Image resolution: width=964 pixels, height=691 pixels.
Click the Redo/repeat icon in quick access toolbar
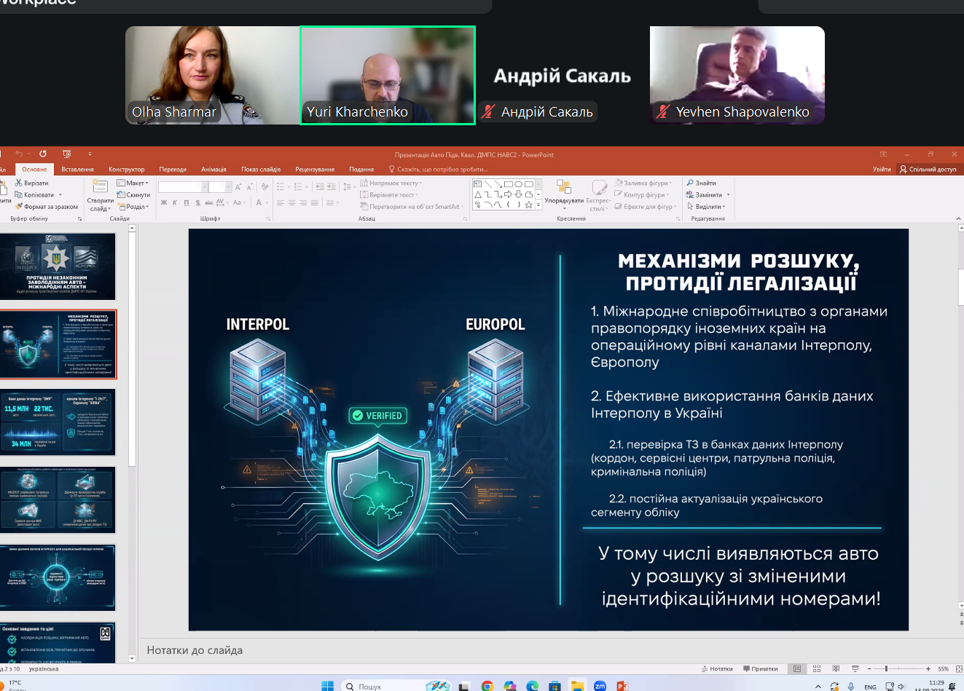42,154
